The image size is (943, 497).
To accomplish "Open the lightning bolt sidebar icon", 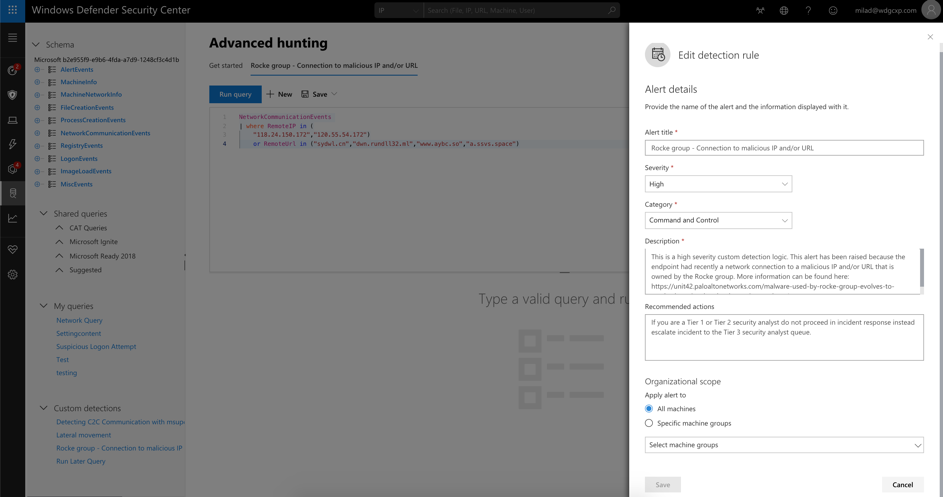I will pyautogui.click(x=13, y=144).
